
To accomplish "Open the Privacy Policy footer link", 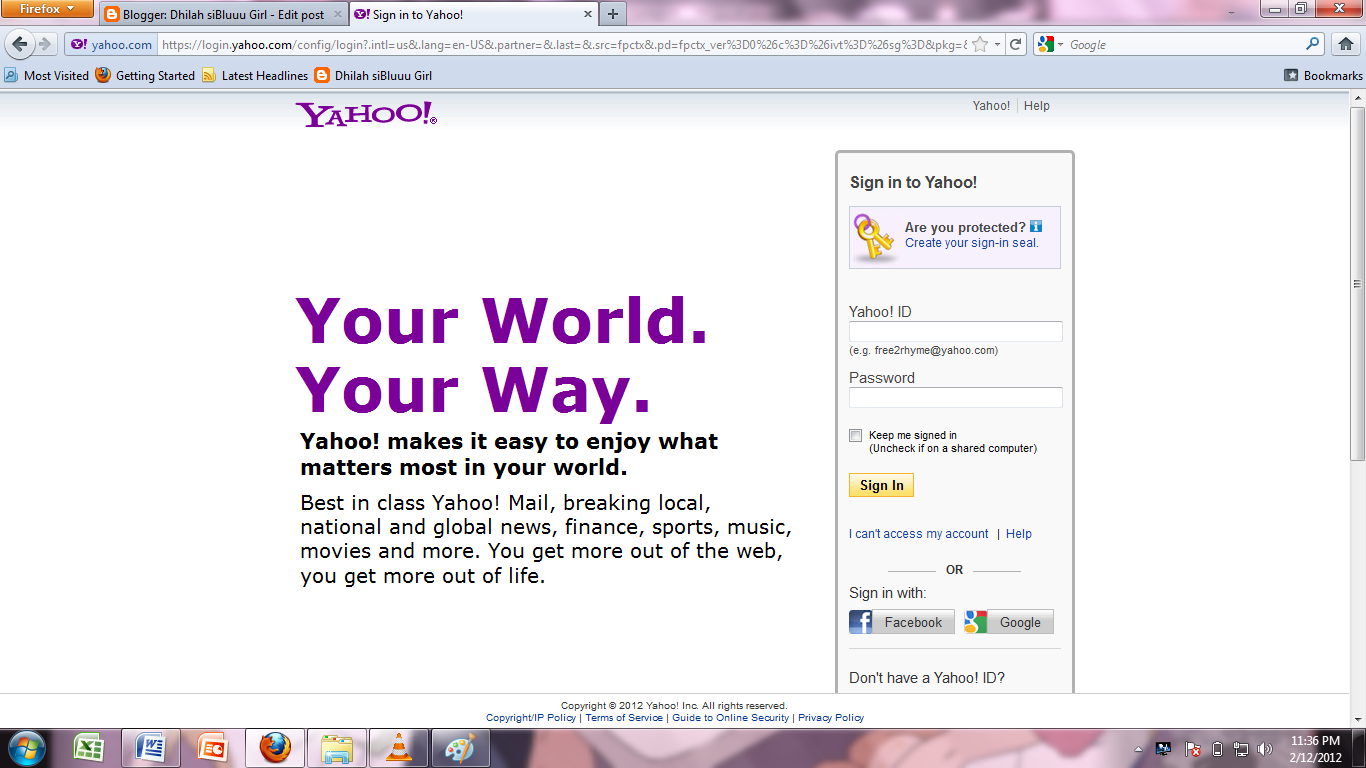I will pyautogui.click(x=831, y=718).
